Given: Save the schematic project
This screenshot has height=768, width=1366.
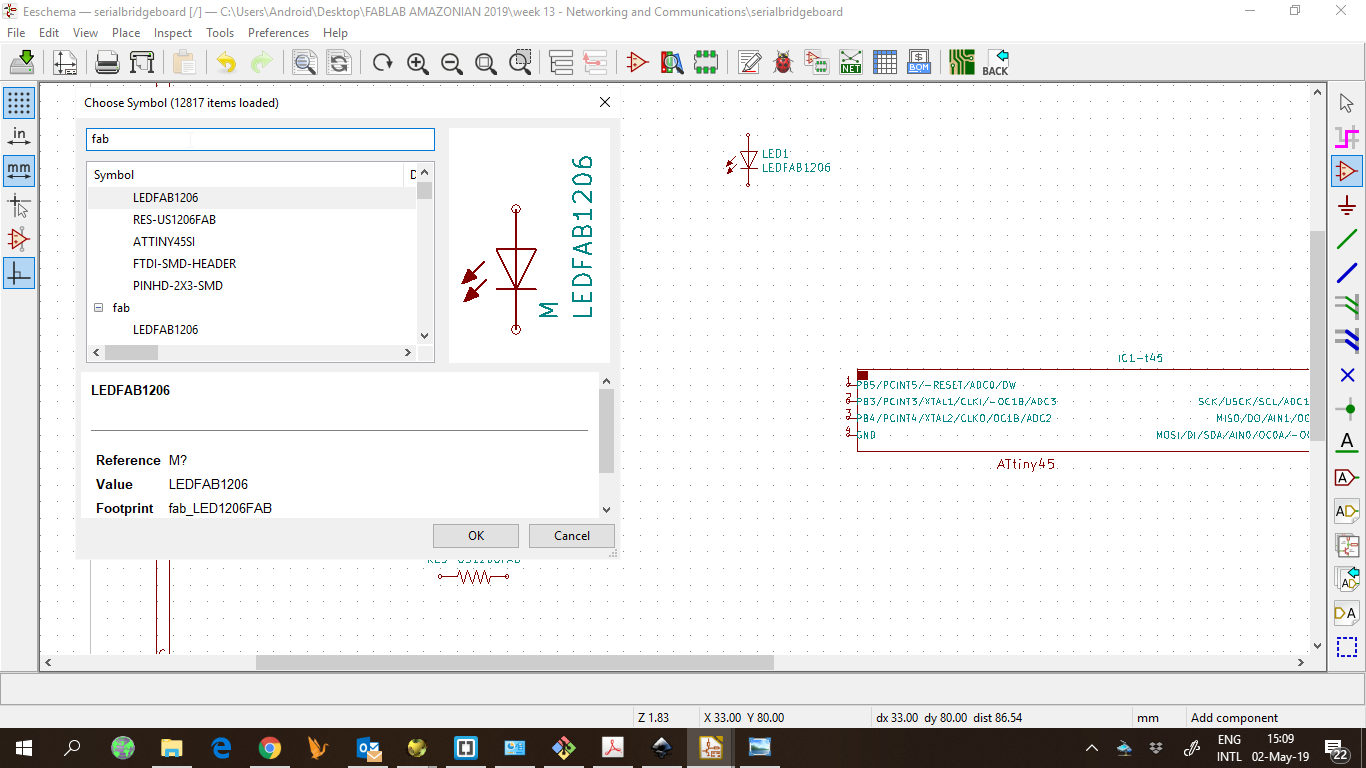Looking at the screenshot, I should [22, 63].
